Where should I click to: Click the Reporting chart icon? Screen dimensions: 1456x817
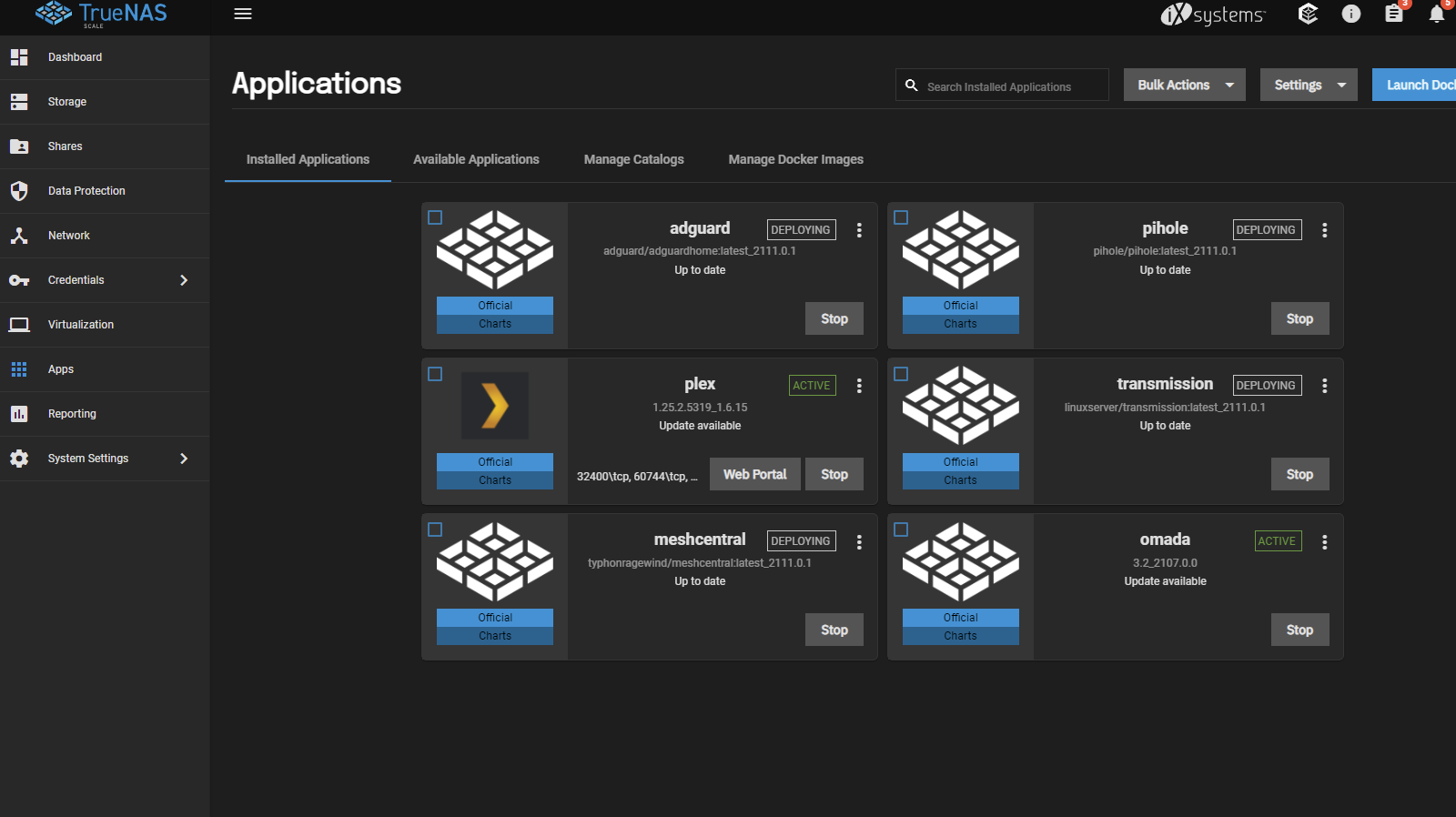click(x=19, y=414)
